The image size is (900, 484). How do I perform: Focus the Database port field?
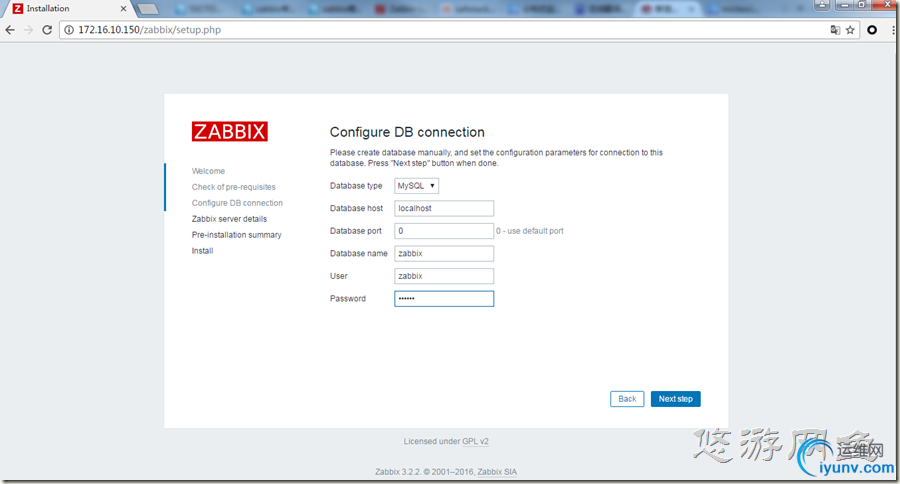[x=444, y=231]
